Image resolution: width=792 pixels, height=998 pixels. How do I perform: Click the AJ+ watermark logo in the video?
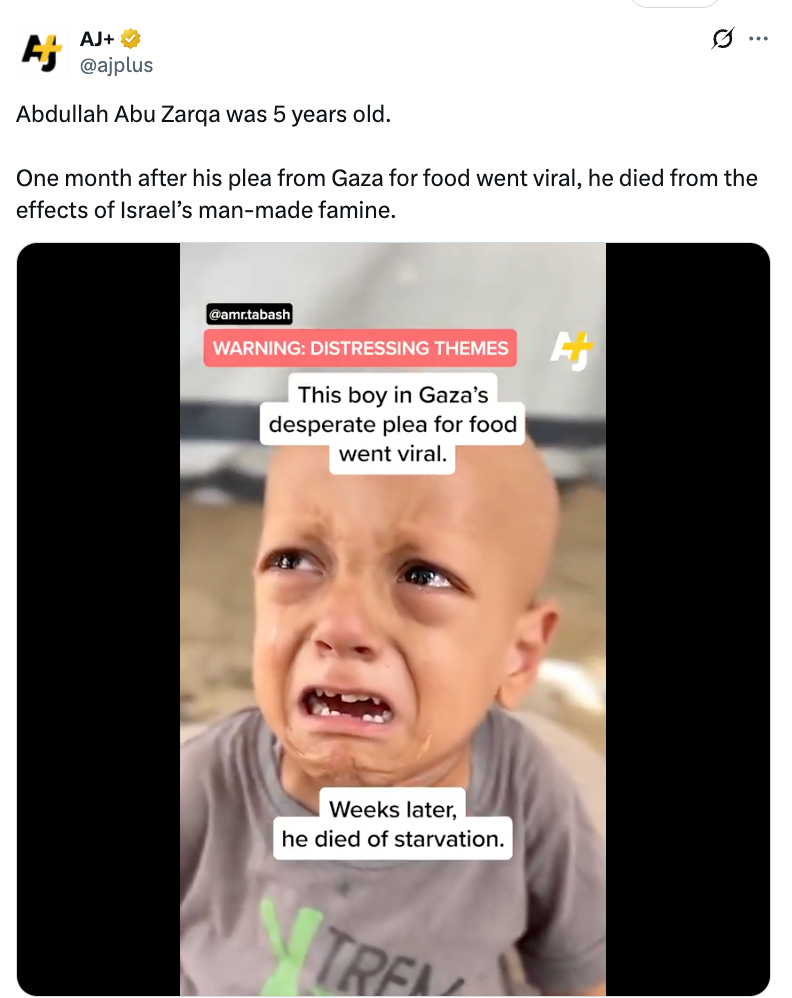coord(571,349)
